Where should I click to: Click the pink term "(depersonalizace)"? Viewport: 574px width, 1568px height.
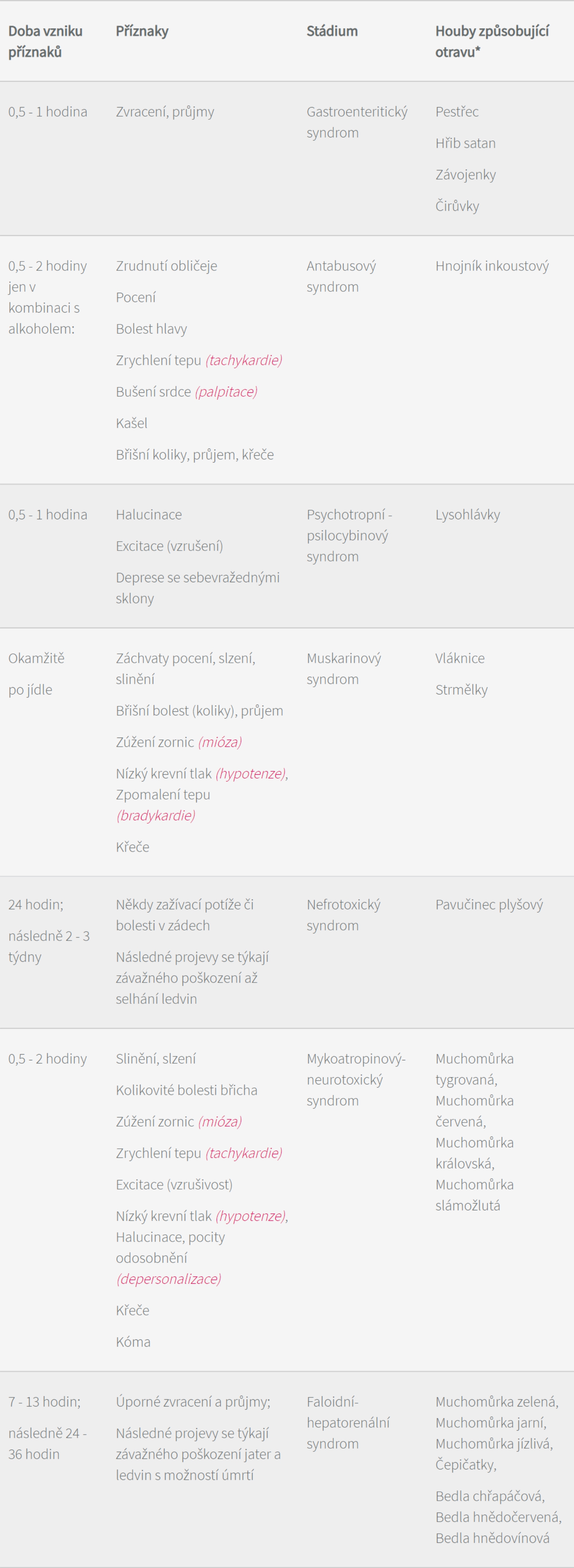169,1279
